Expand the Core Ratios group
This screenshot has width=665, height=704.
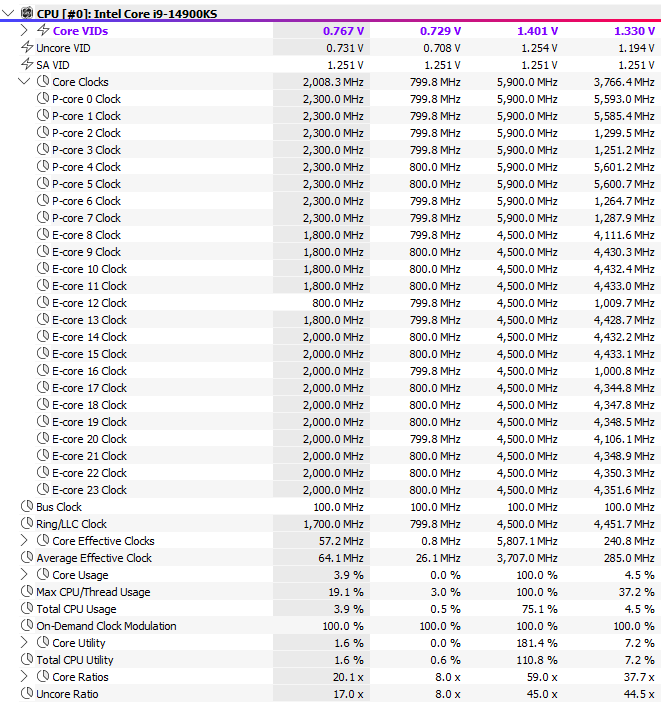[x=24, y=677]
